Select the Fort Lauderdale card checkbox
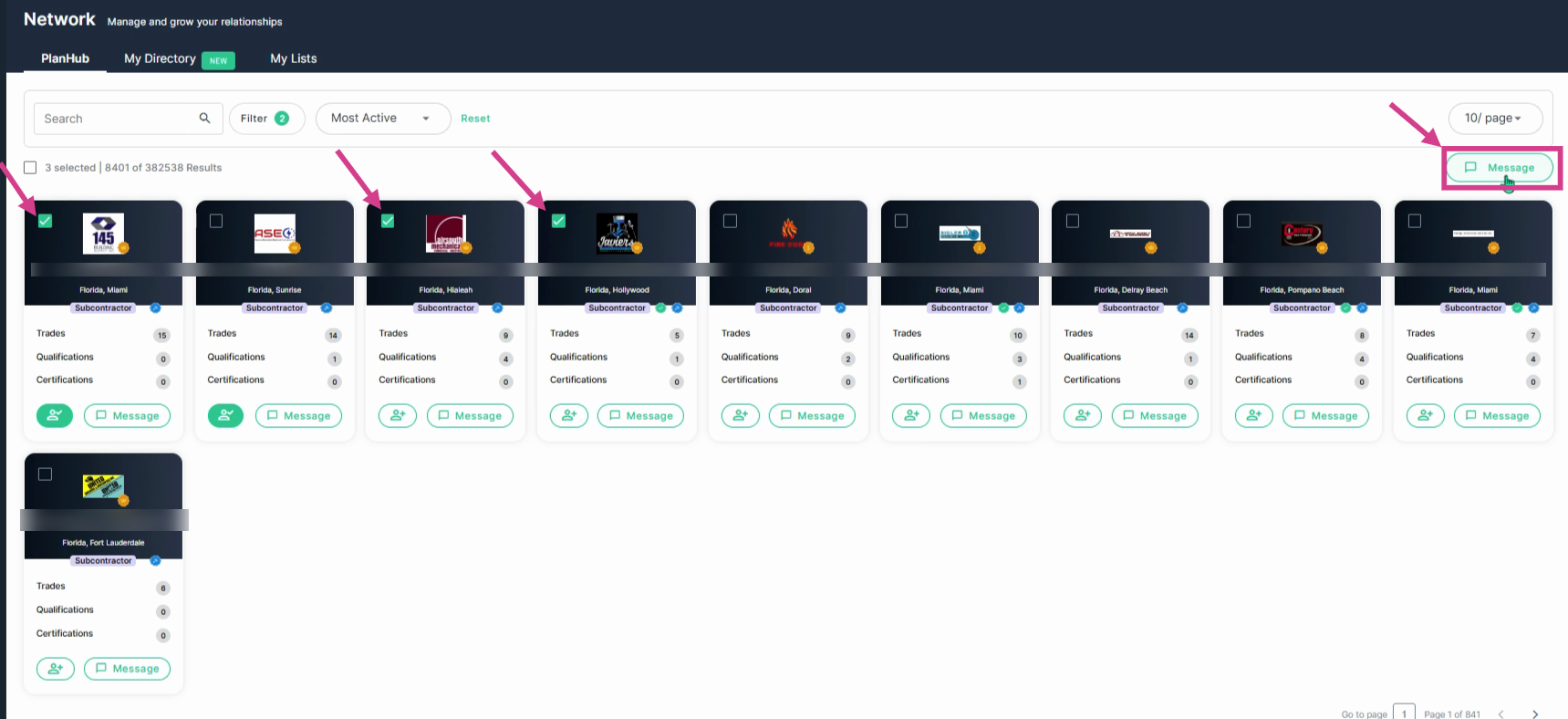 coord(45,474)
